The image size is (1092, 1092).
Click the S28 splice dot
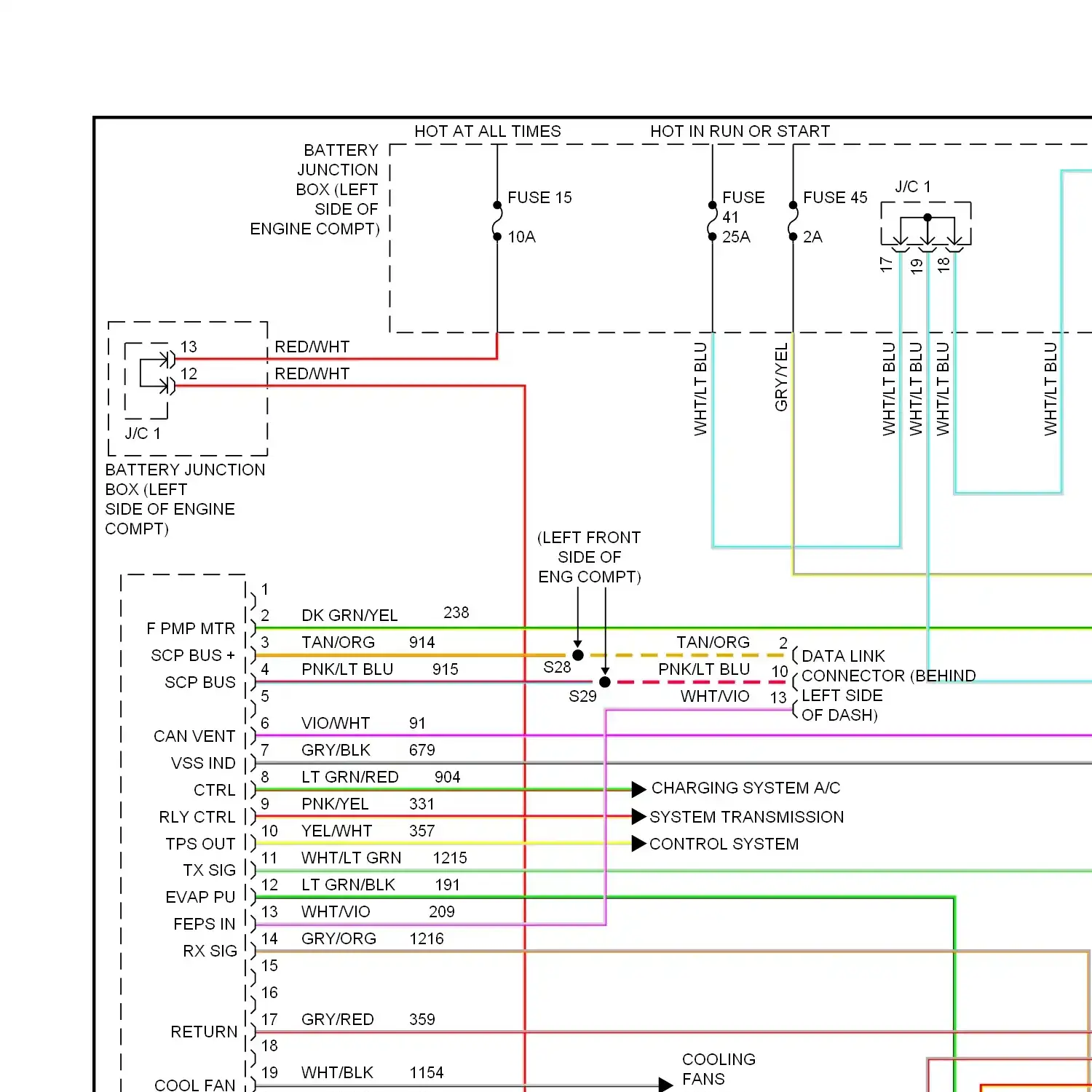(x=578, y=655)
